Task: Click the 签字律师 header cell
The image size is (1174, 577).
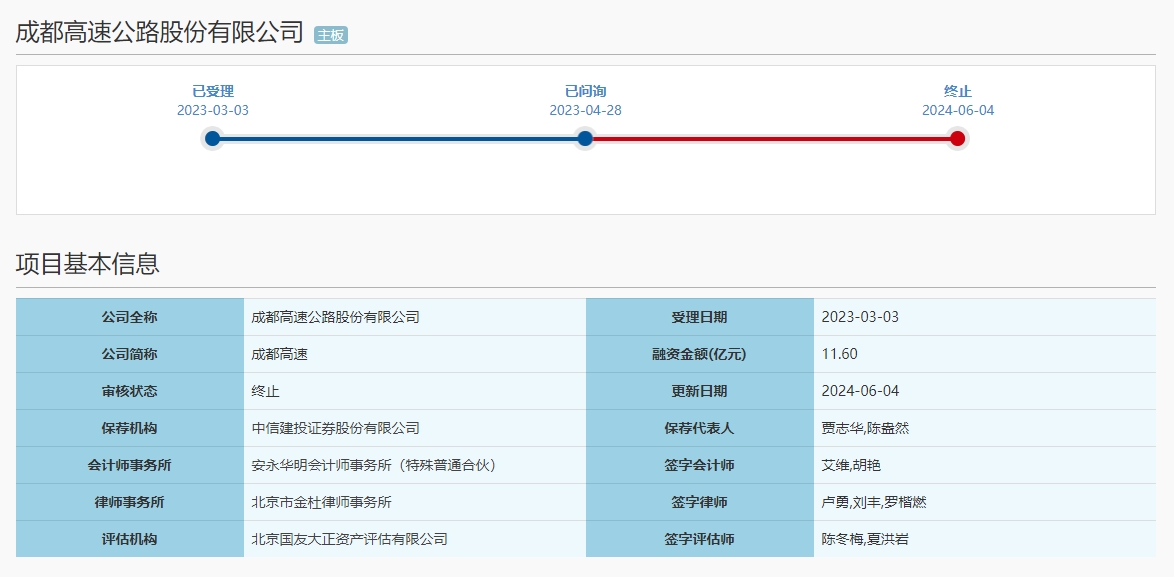Action: point(699,502)
